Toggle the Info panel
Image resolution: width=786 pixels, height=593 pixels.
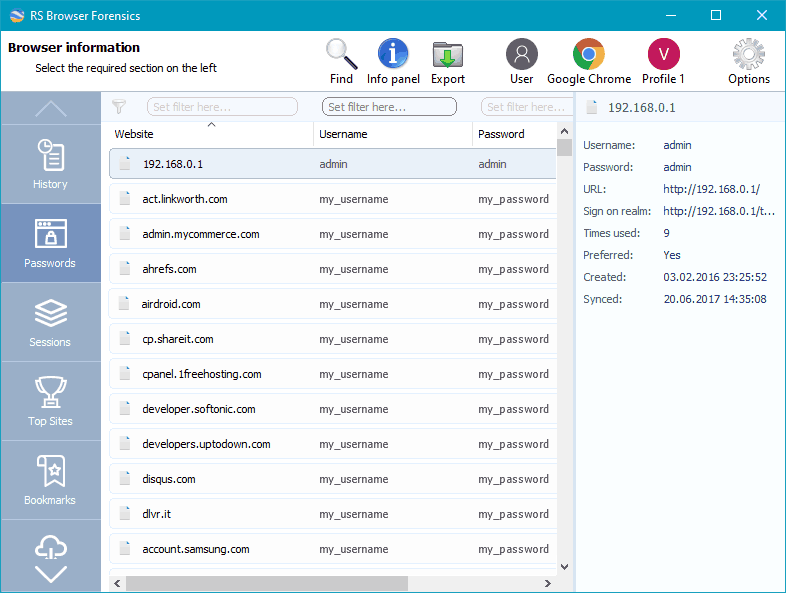tap(393, 62)
